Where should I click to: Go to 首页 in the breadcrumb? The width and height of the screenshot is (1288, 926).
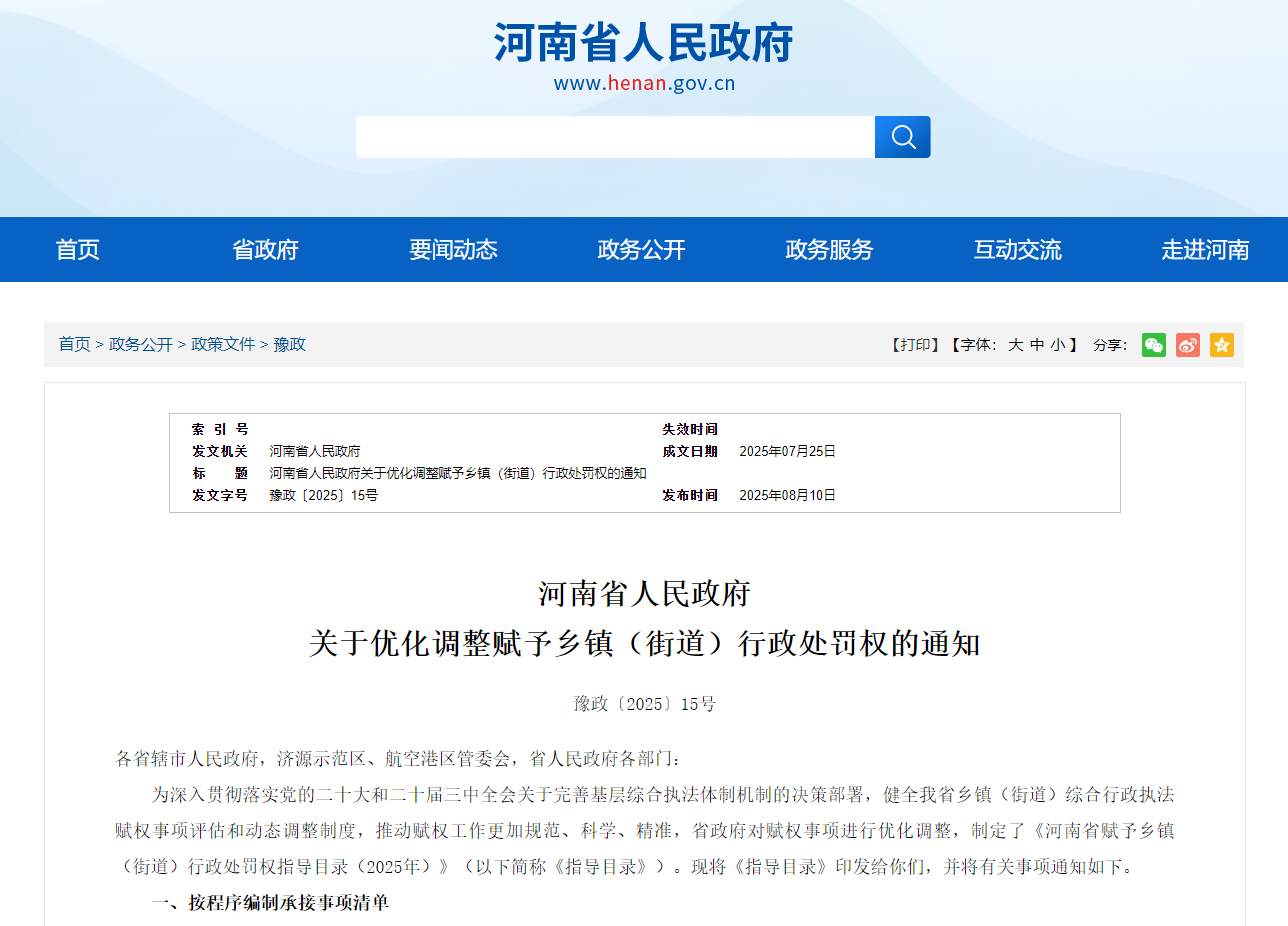74,344
